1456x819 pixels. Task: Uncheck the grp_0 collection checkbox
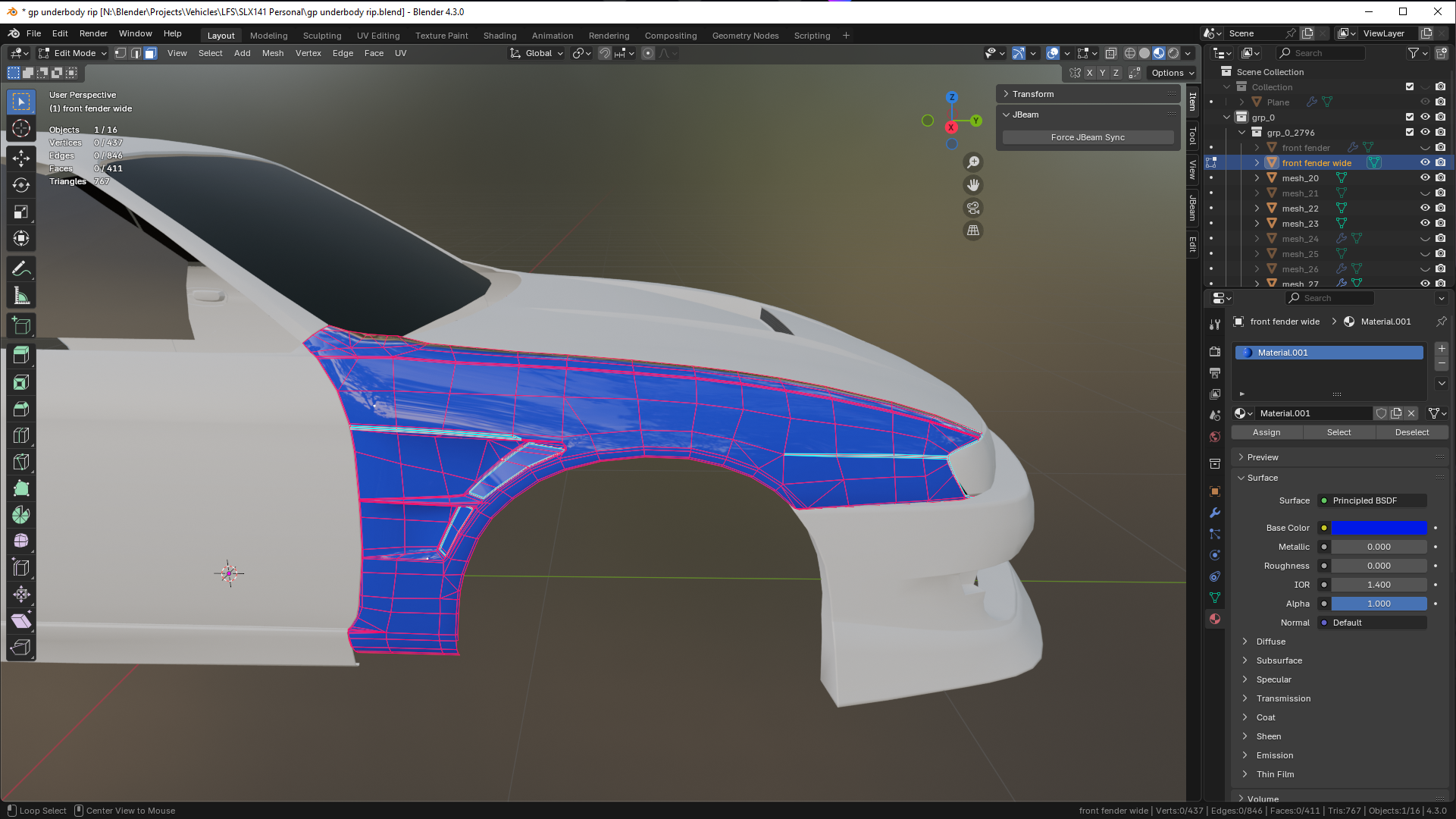[x=1410, y=117]
